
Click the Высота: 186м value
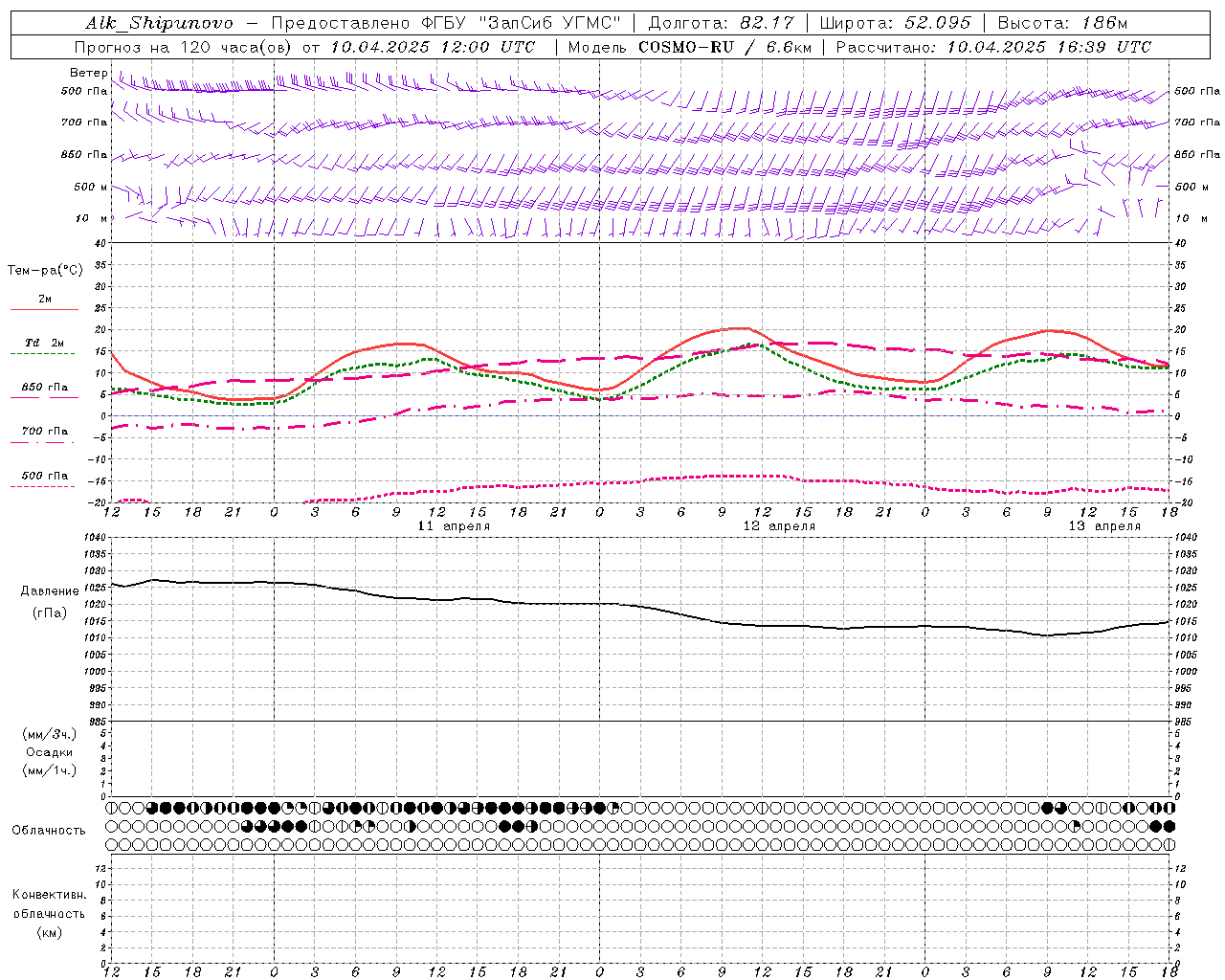[x=1063, y=23]
